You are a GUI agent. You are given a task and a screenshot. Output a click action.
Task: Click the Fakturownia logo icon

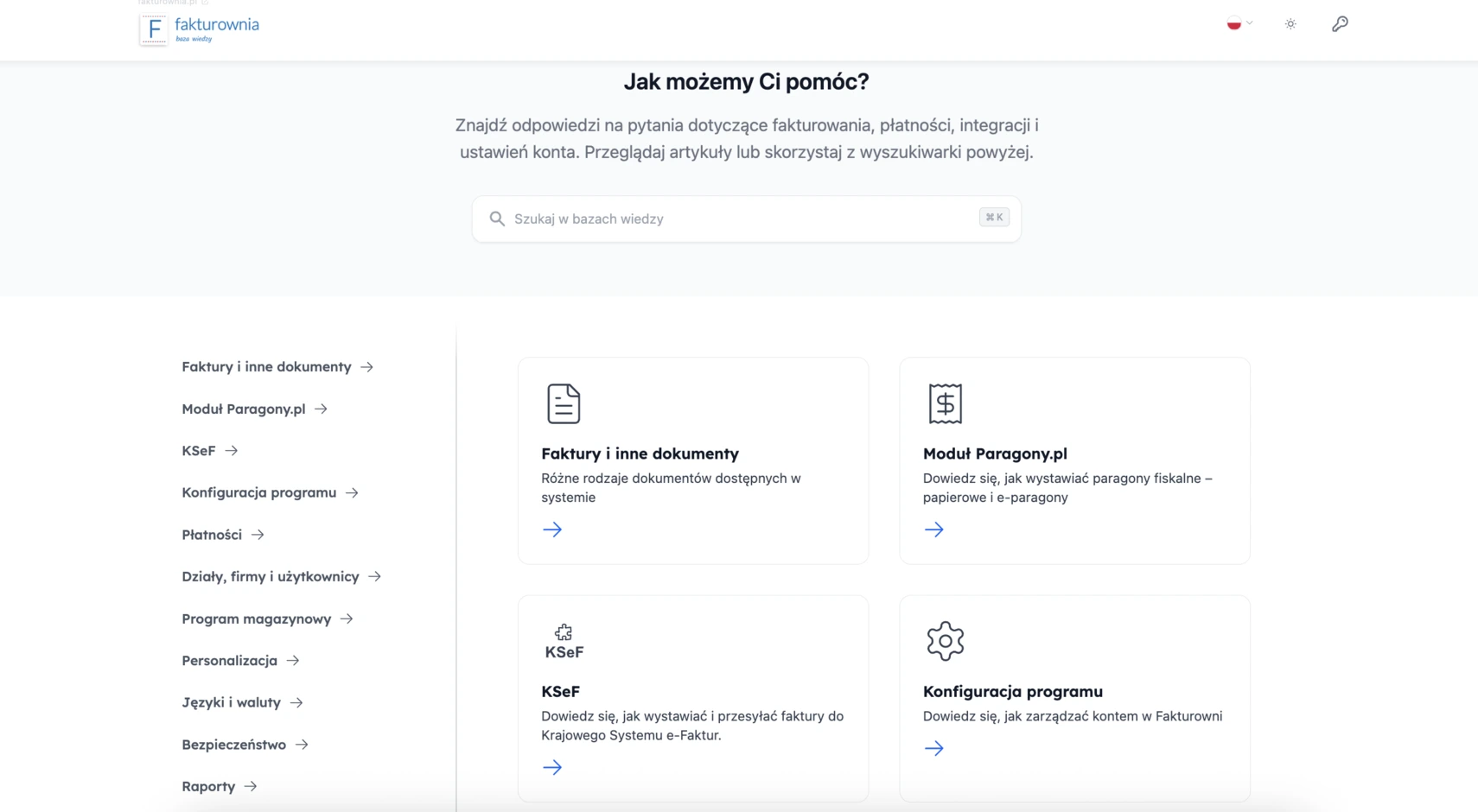point(154,29)
